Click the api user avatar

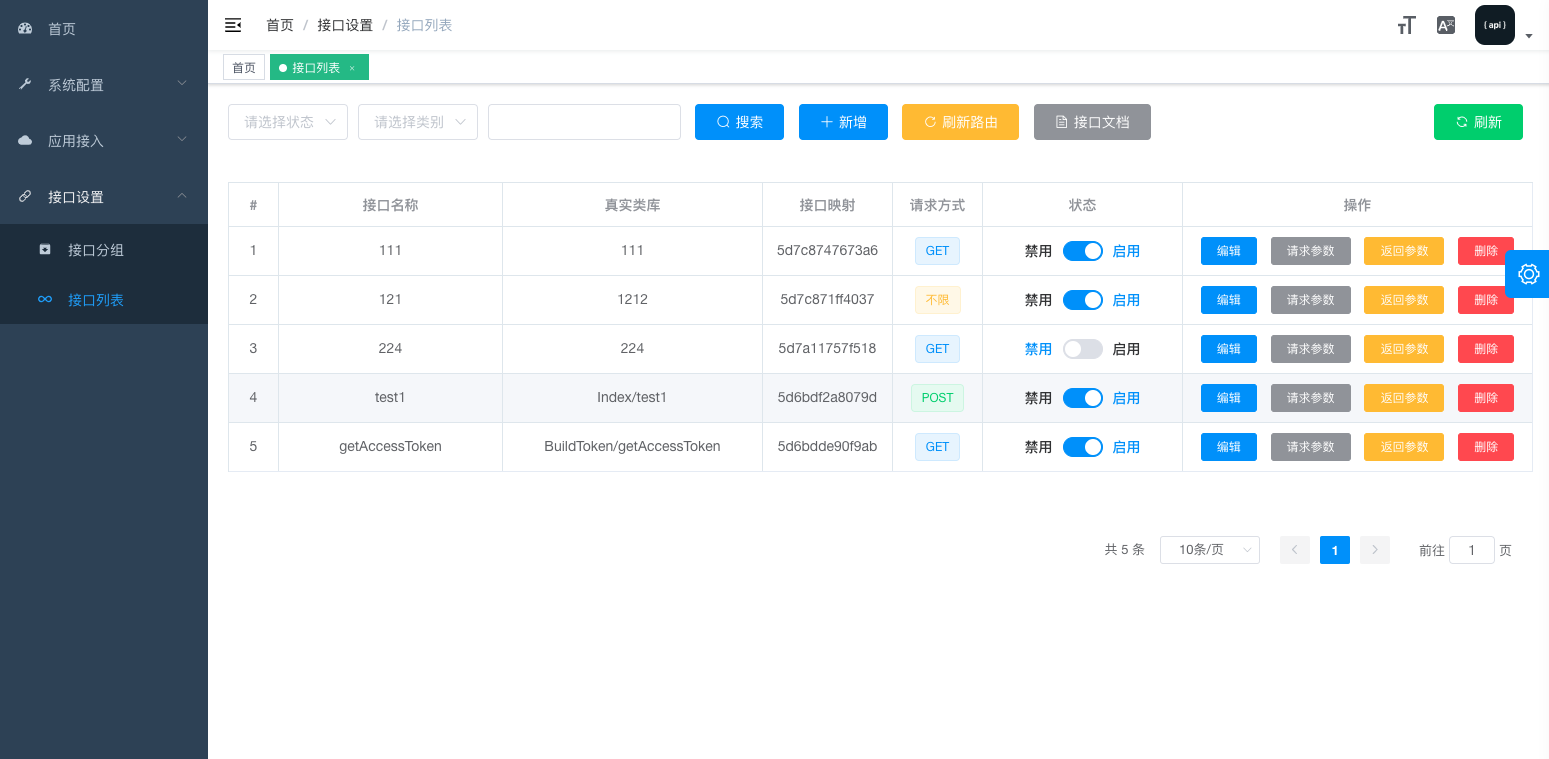[x=1495, y=25]
